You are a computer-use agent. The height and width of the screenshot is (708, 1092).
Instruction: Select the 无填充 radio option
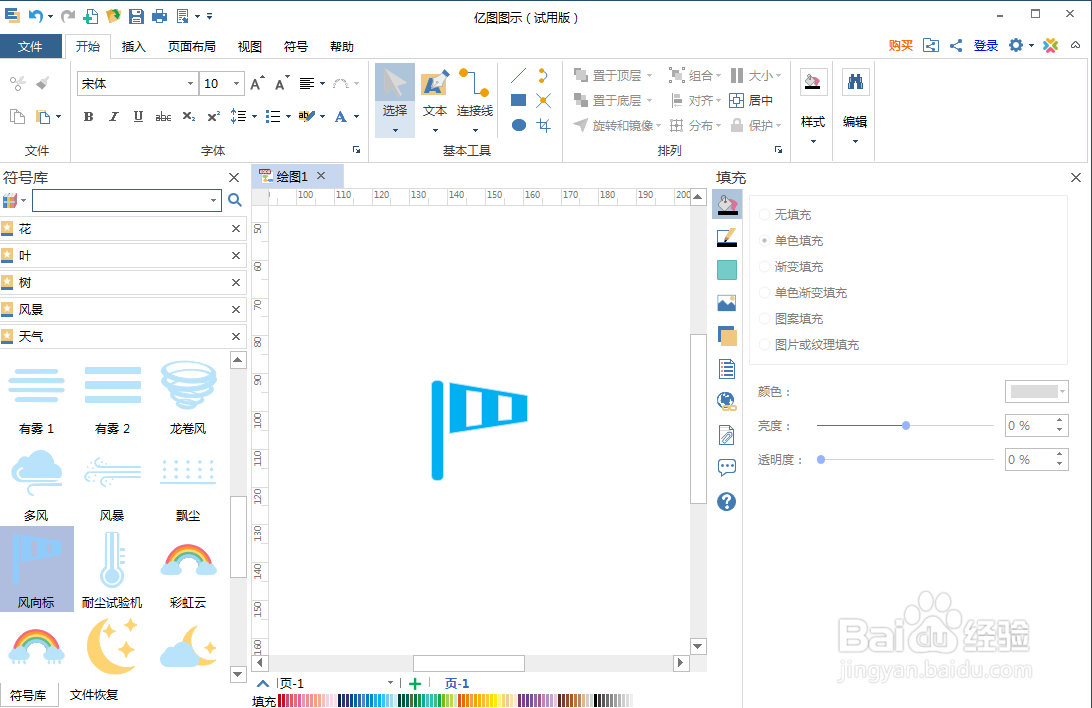pos(765,214)
